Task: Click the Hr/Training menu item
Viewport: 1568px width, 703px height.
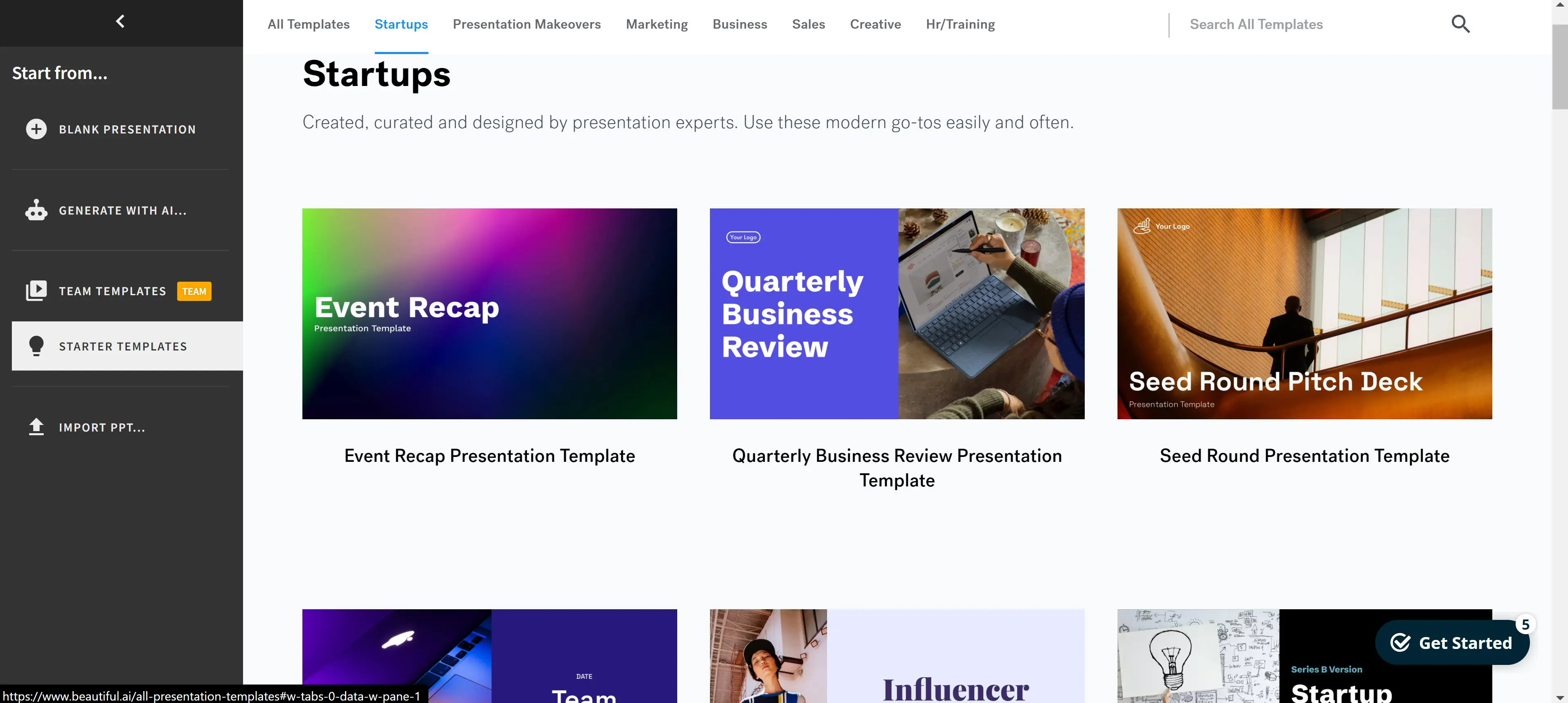Action: click(960, 24)
